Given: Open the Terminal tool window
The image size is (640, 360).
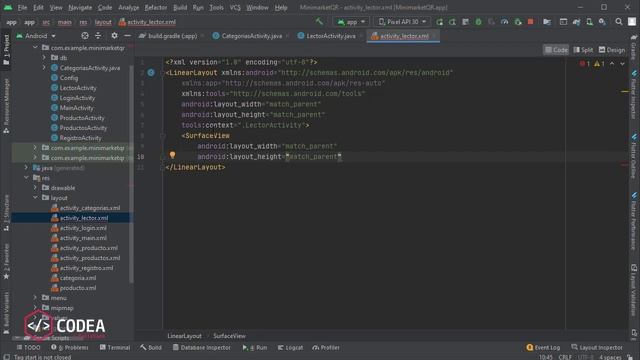Looking at the screenshot, I should pyautogui.click(x=115, y=347).
